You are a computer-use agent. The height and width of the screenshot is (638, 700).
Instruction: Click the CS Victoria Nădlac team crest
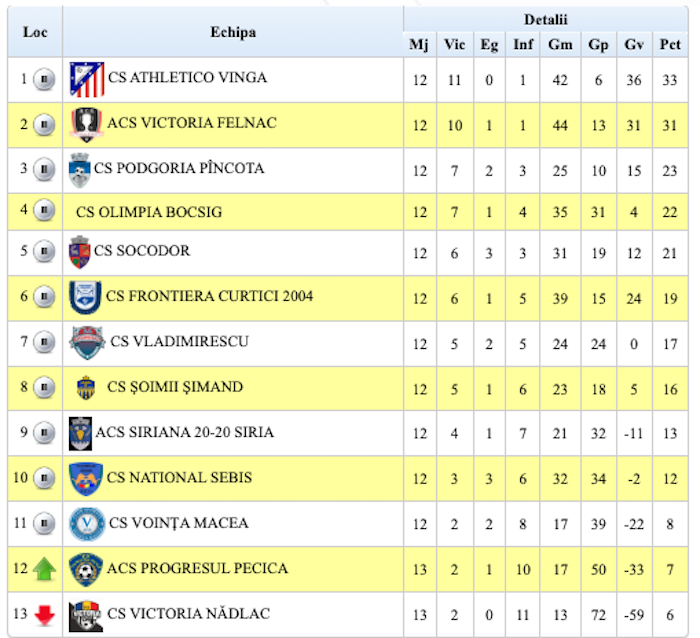(x=86, y=614)
